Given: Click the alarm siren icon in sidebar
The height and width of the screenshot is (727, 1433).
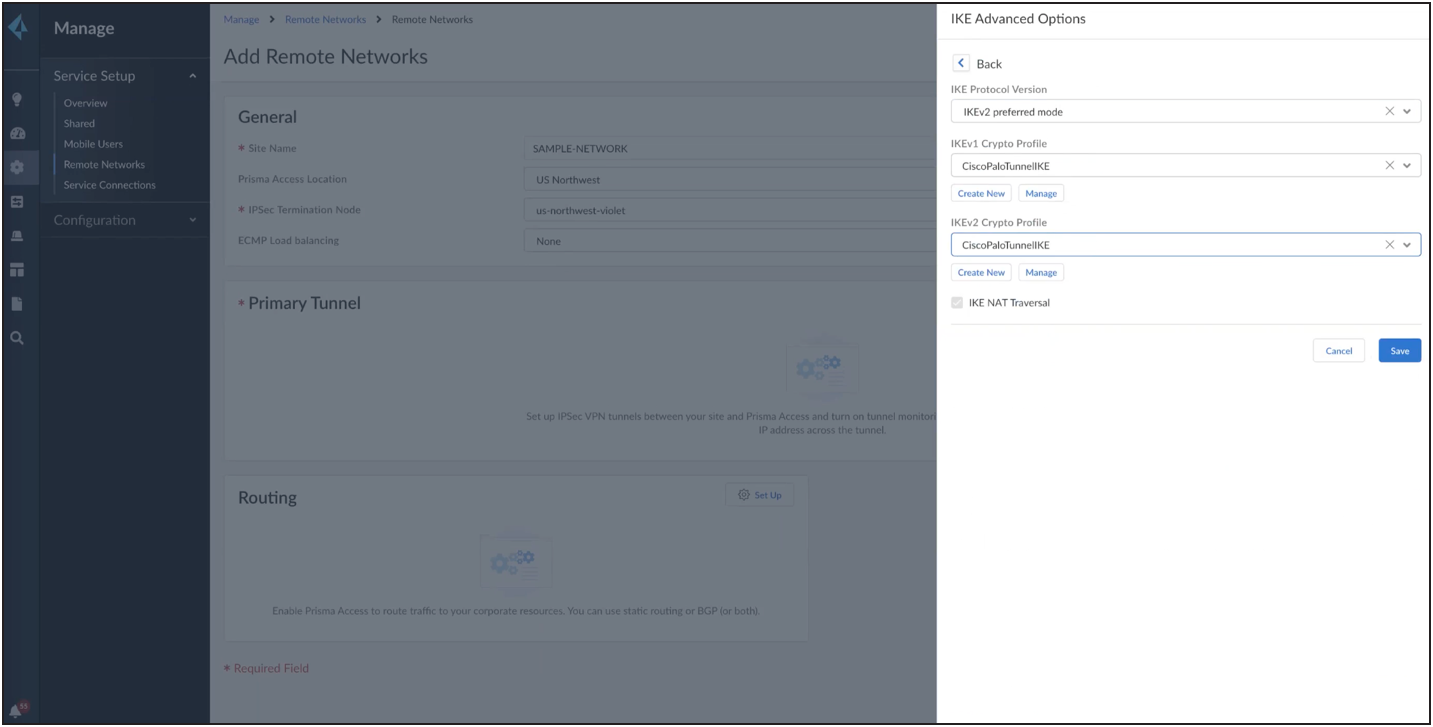Looking at the screenshot, I should click(18, 235).
